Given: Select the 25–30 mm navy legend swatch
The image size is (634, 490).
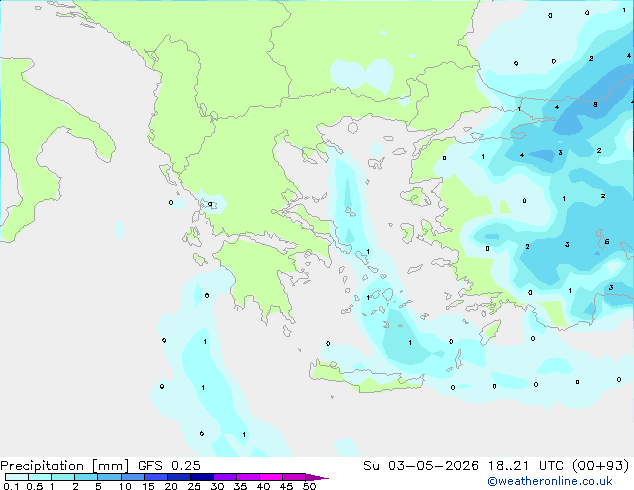Looking at the screenshot, I should point(201,477).
